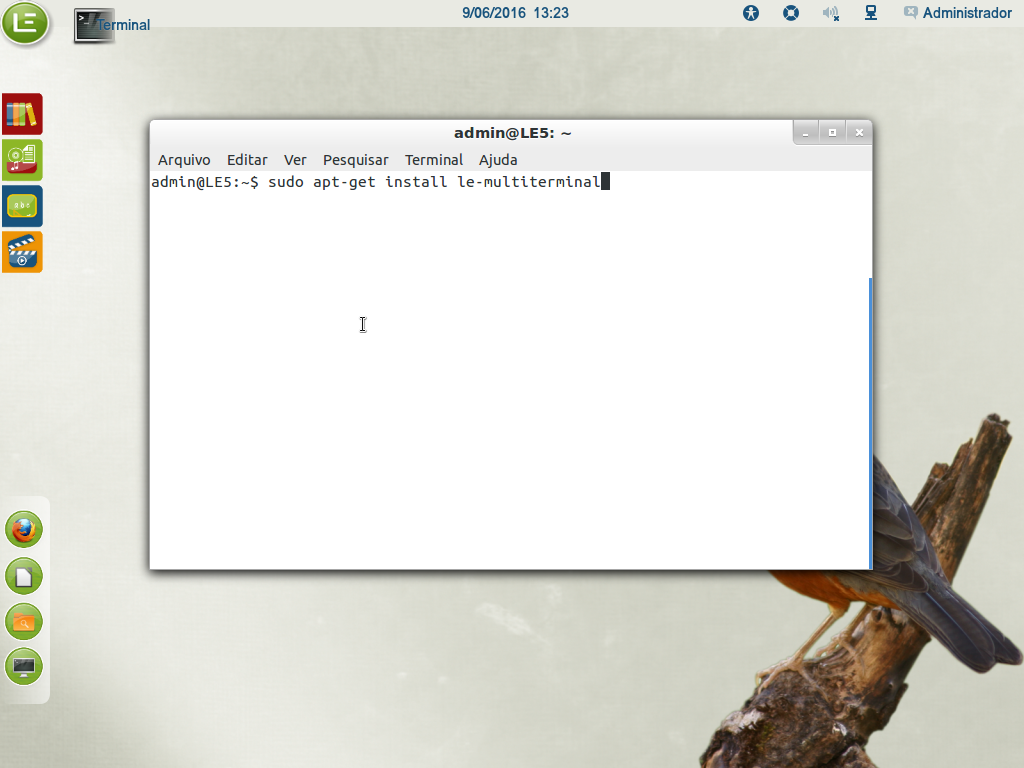Open the LE main menu logo
This screenshot has height=768, width=1024.
[x=25, y=23]
